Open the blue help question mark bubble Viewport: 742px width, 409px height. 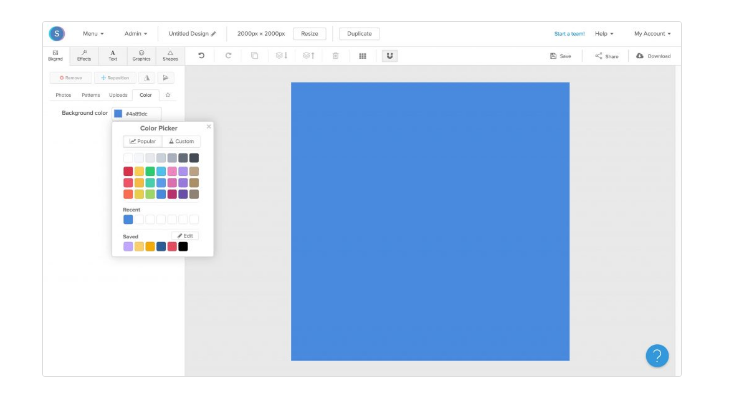[x=657, y=355]
